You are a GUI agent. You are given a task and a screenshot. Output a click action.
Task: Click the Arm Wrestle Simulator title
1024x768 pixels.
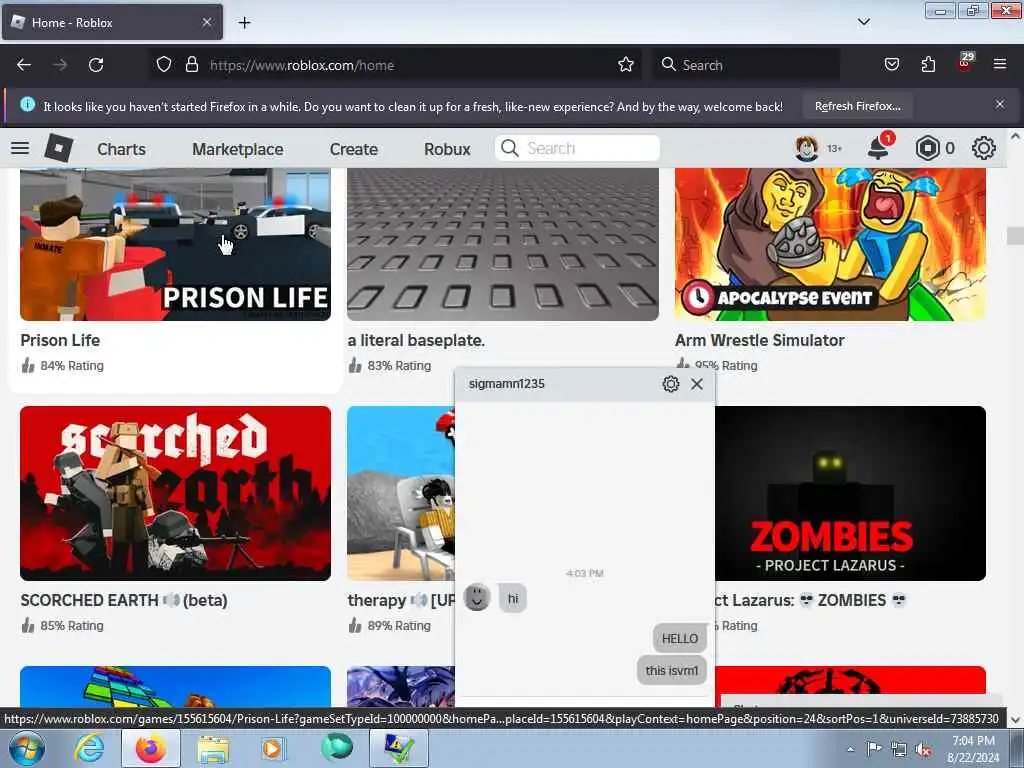[760, 340]
